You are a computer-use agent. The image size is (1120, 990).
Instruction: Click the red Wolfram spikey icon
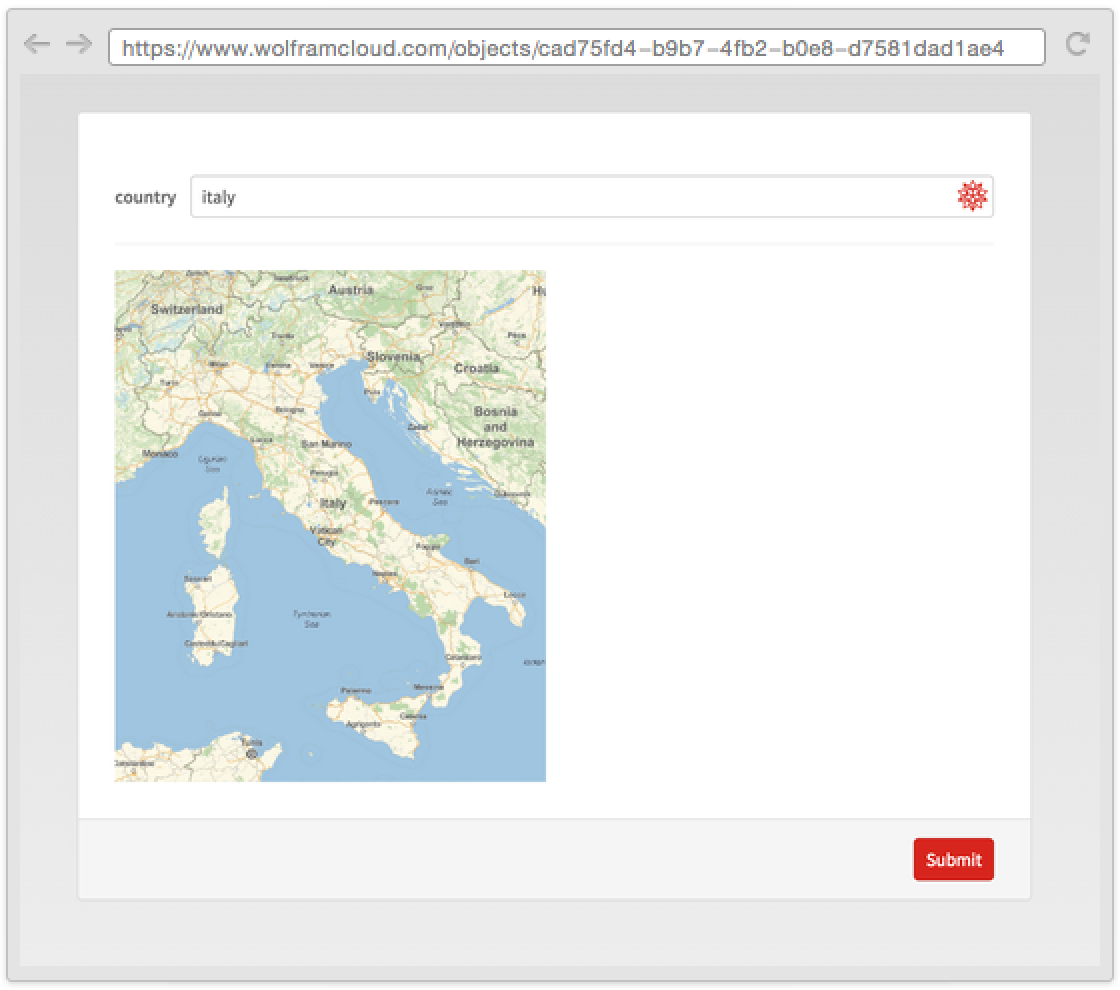point(972,196)
